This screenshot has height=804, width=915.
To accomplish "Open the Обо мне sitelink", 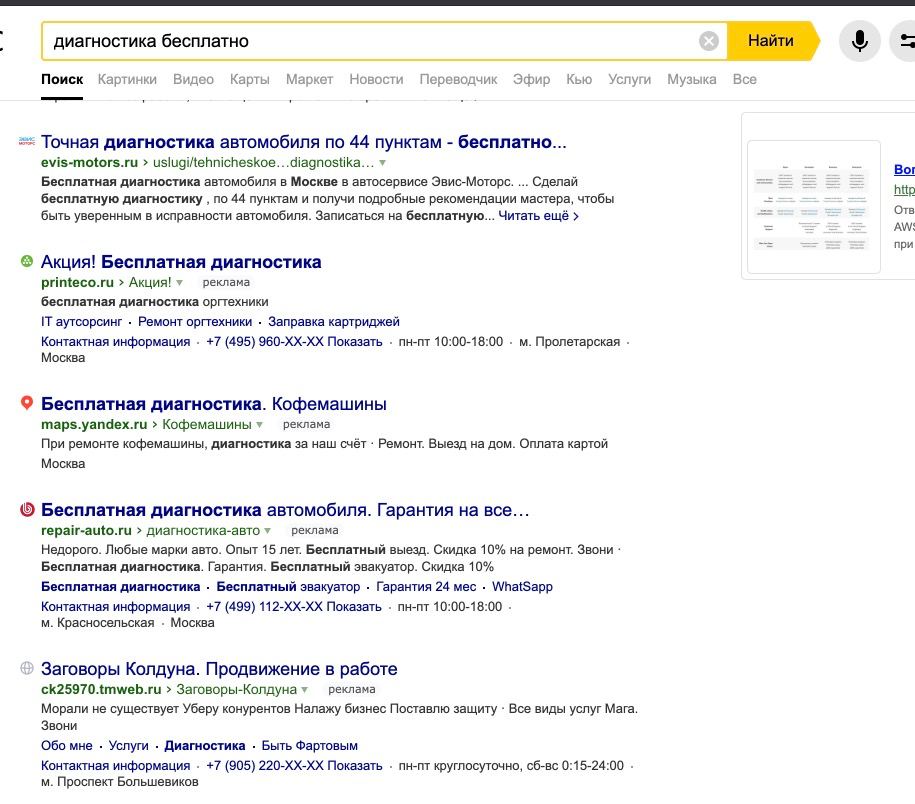I will click(67, 746).
